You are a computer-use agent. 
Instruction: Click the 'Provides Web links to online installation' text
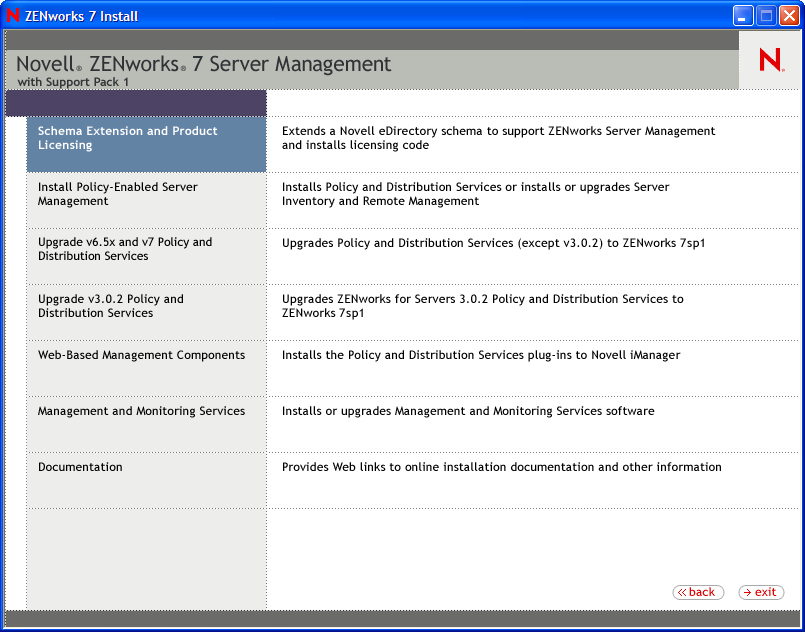coord(502,467)
